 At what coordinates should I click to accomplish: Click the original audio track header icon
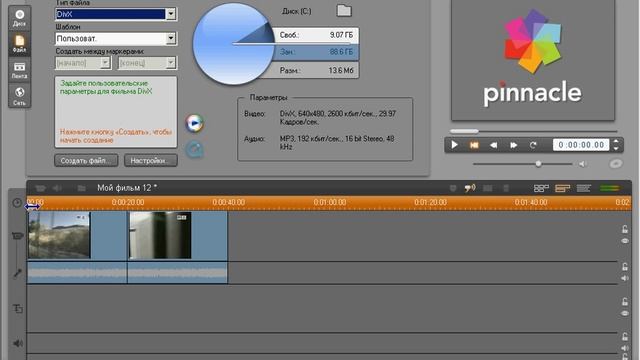(x=17, y=273)
